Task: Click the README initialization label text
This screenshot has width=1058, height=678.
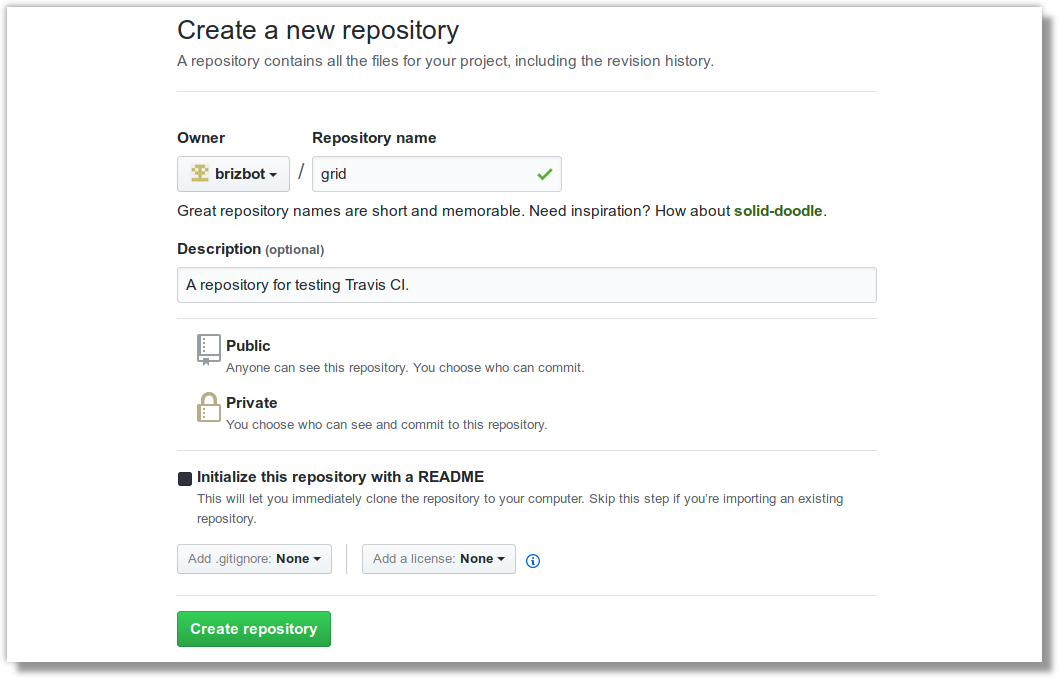Action: (x=340, y=477)
